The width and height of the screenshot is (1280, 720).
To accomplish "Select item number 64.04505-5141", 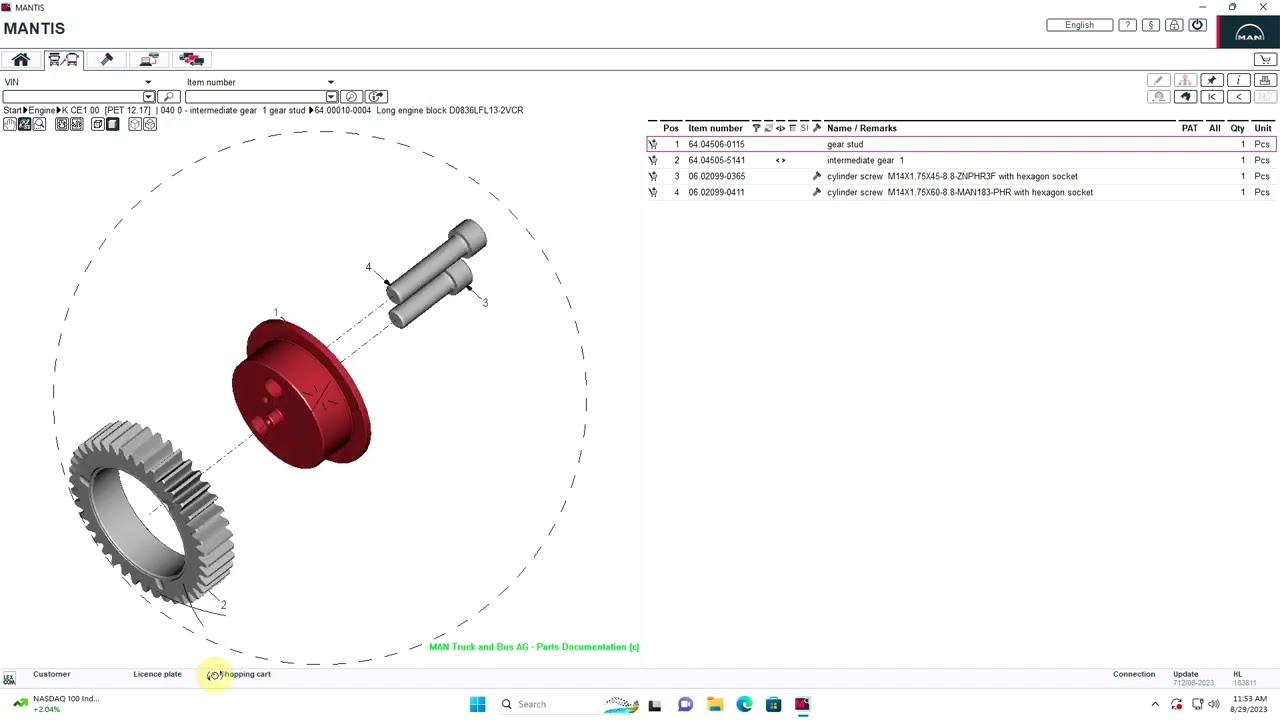I will pos(716,160).
